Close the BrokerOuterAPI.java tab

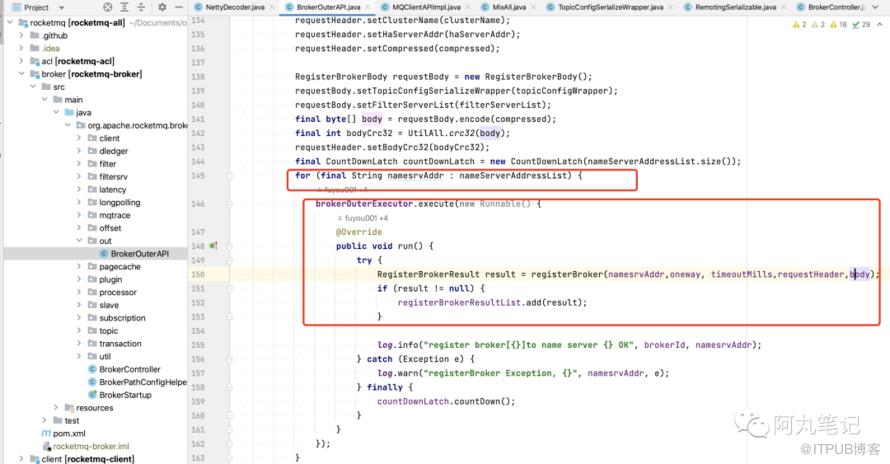click(x=368, y=7)
